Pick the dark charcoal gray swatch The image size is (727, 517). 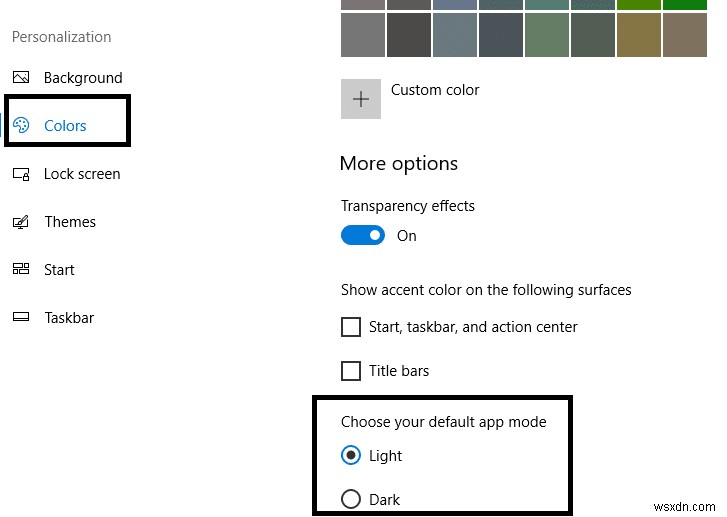tap(409, 35)
